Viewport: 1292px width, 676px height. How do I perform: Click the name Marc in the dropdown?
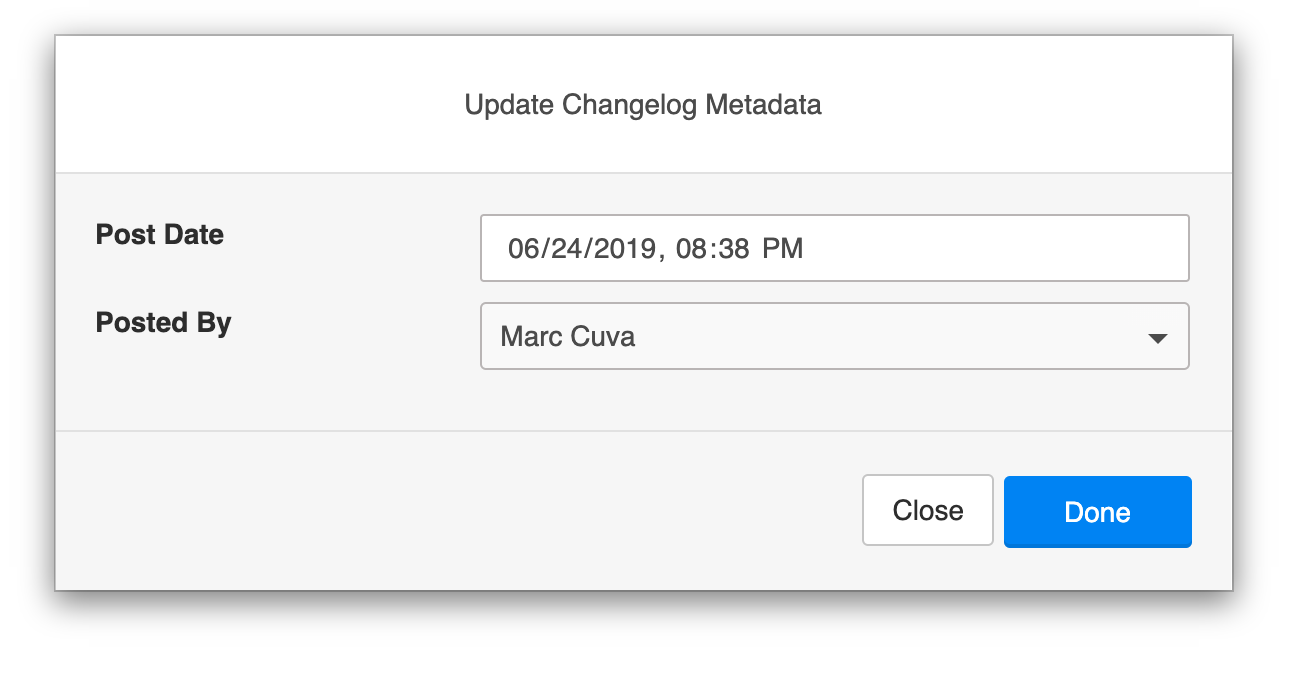pyautogui.click(x=530, y=337)
